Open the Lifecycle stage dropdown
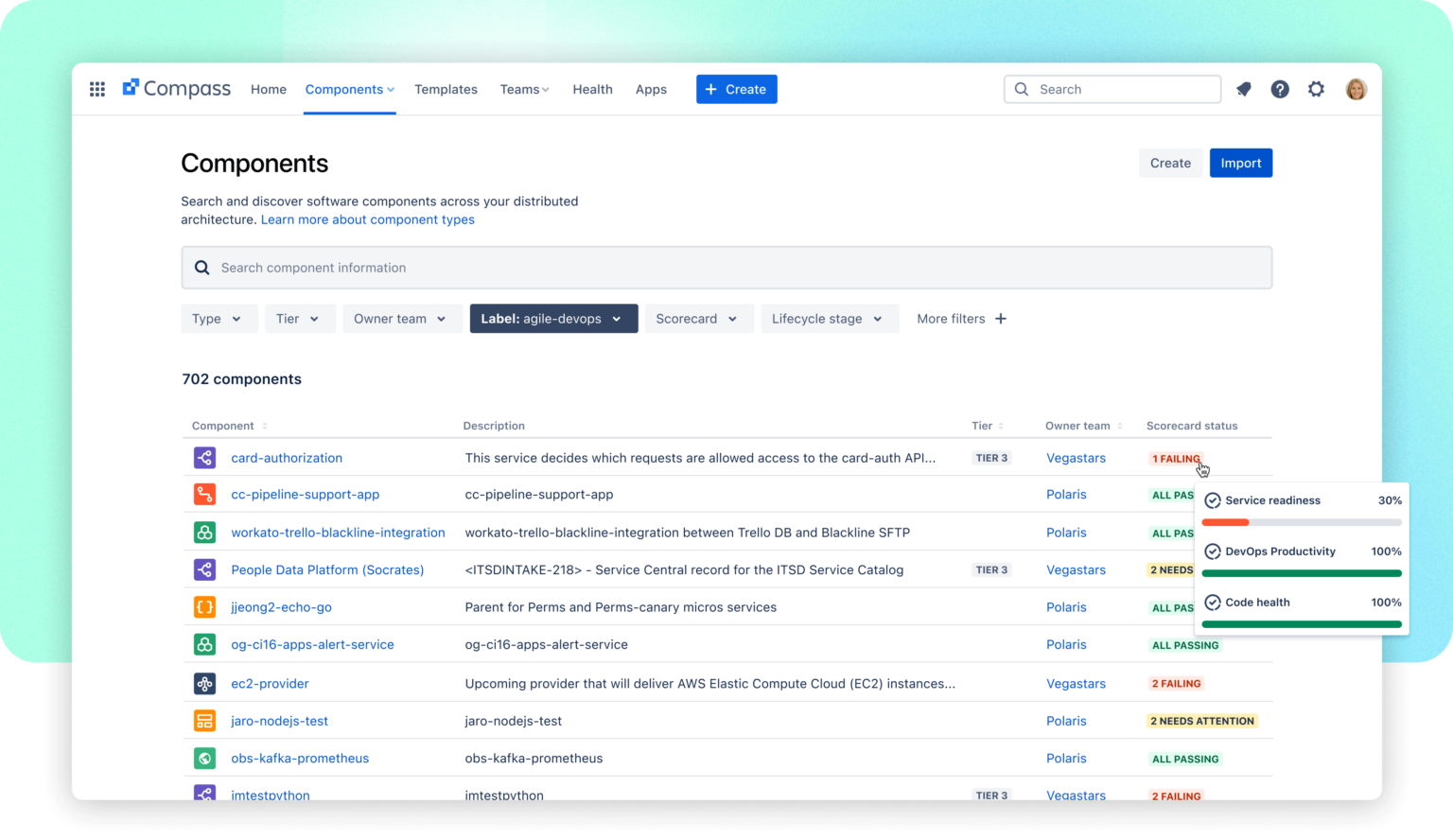 tap(829, 319)
